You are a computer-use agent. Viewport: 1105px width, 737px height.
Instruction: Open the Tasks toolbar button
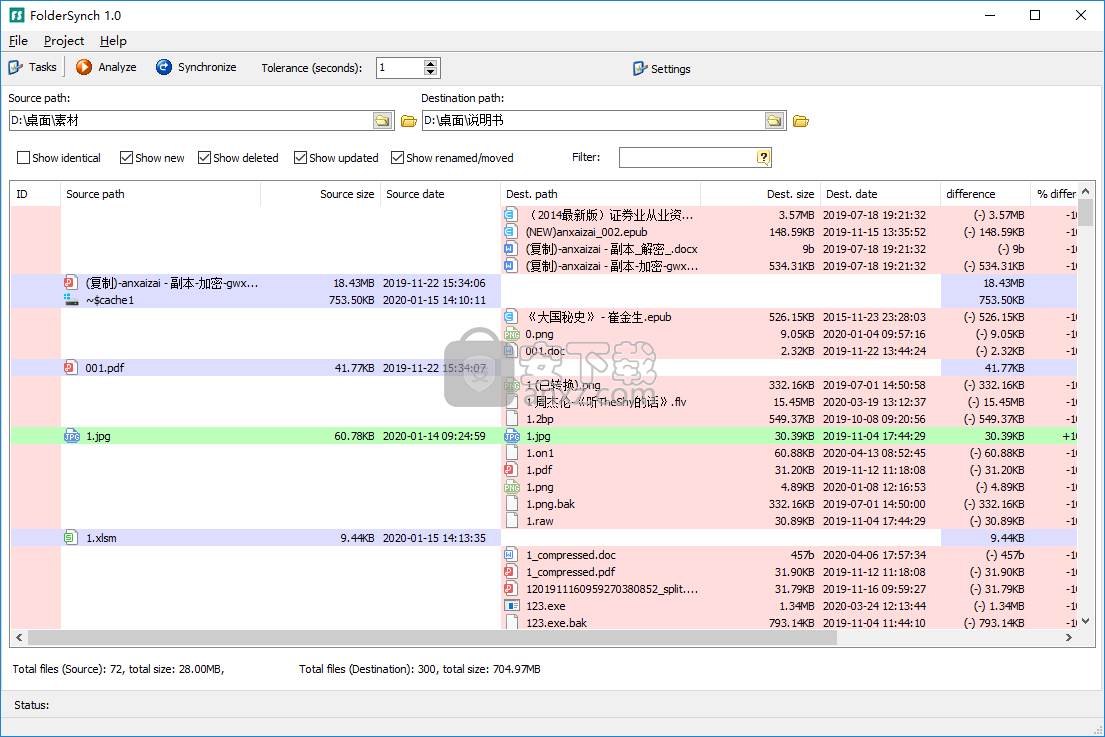[x=32, y=67]
